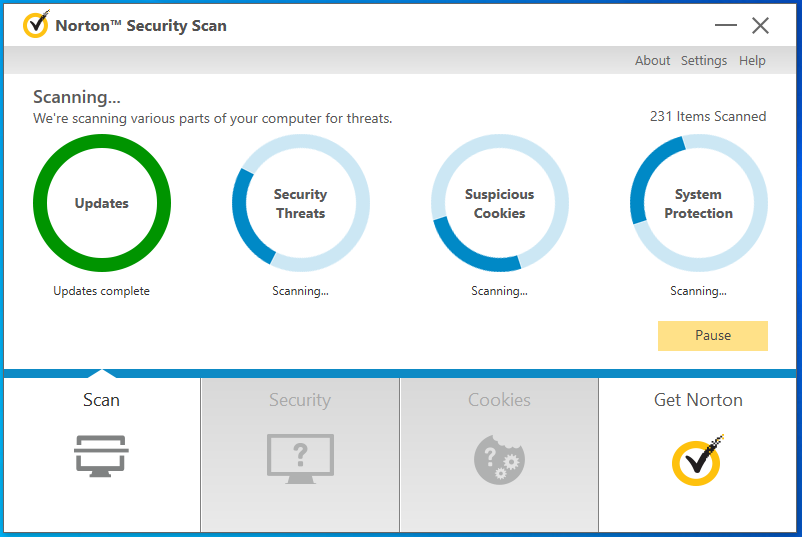The image size is (802, 537).
Task: Click the Norton checkmark logo in title bar
Action: tap(36, 25)
